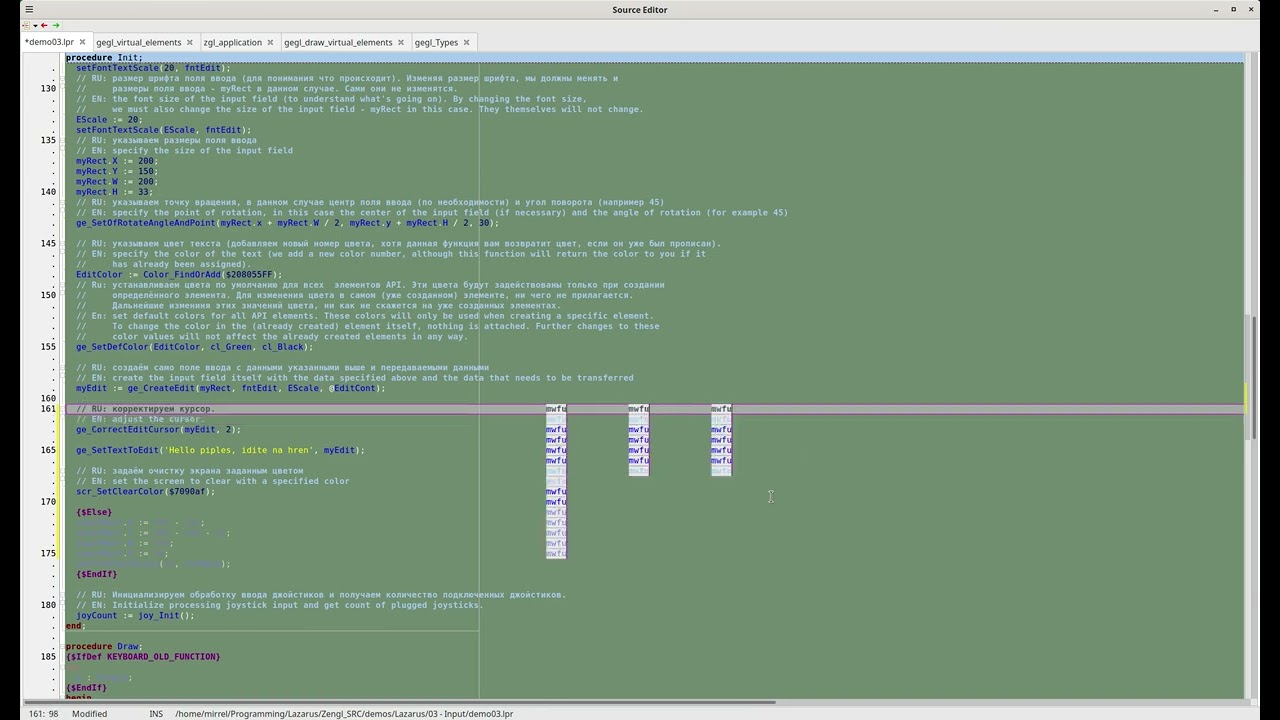The width and height of the screenshot is (1280, 720).
Task: Click the {$Else} compiler directive
Action: (94, 512)
